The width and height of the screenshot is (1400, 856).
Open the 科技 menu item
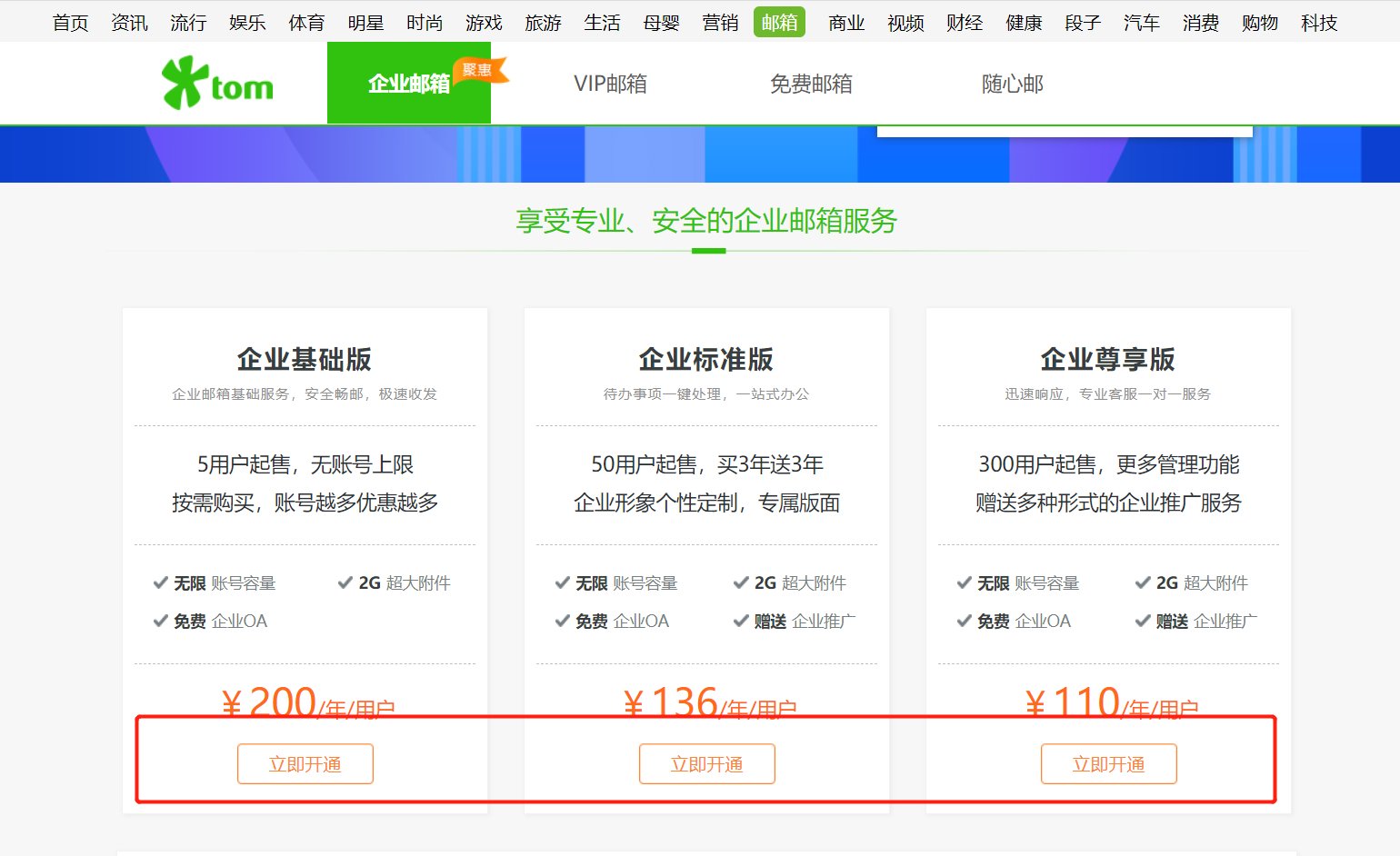coord(1318,23)
